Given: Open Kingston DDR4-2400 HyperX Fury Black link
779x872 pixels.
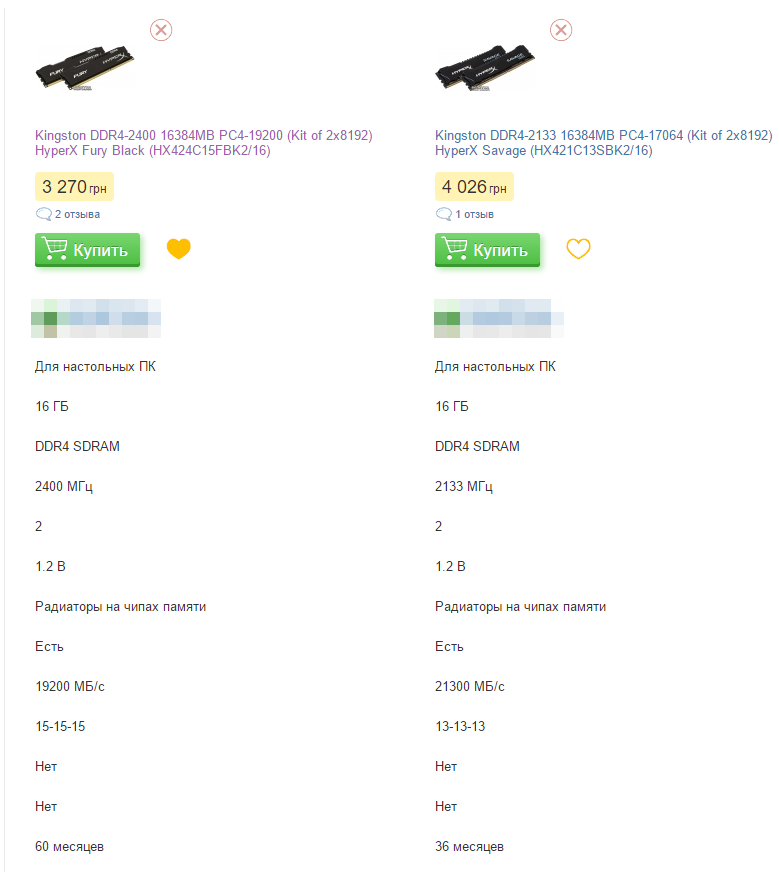Looking at the screenshot, I should click(204, 143).
